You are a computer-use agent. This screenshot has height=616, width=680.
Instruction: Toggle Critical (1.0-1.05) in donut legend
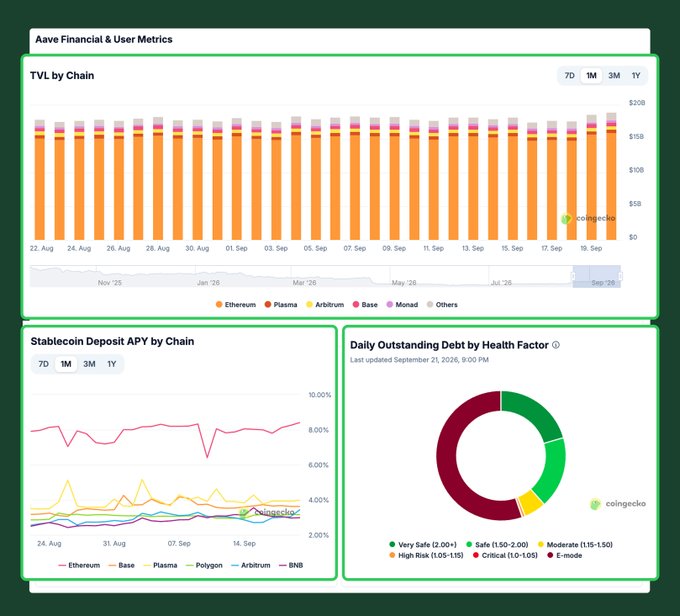click(x=505, y=555)
